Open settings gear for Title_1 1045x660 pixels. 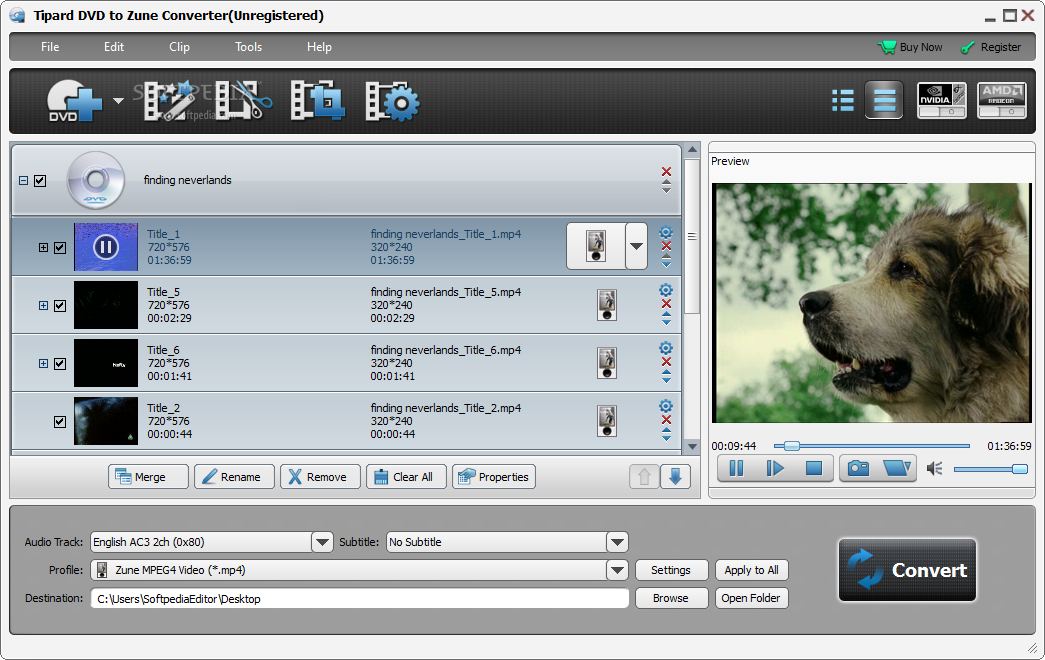tap(666, 233)
